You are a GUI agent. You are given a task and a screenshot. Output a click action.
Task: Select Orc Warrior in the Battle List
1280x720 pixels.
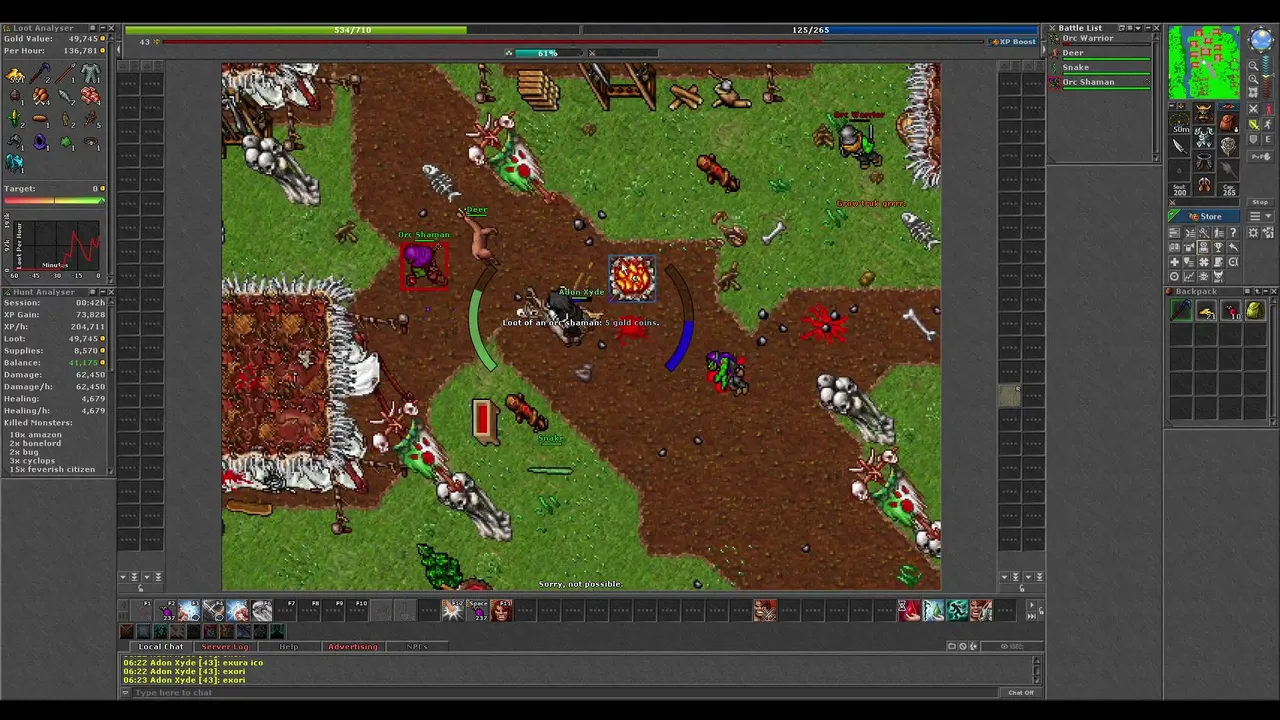point(1100,39)
